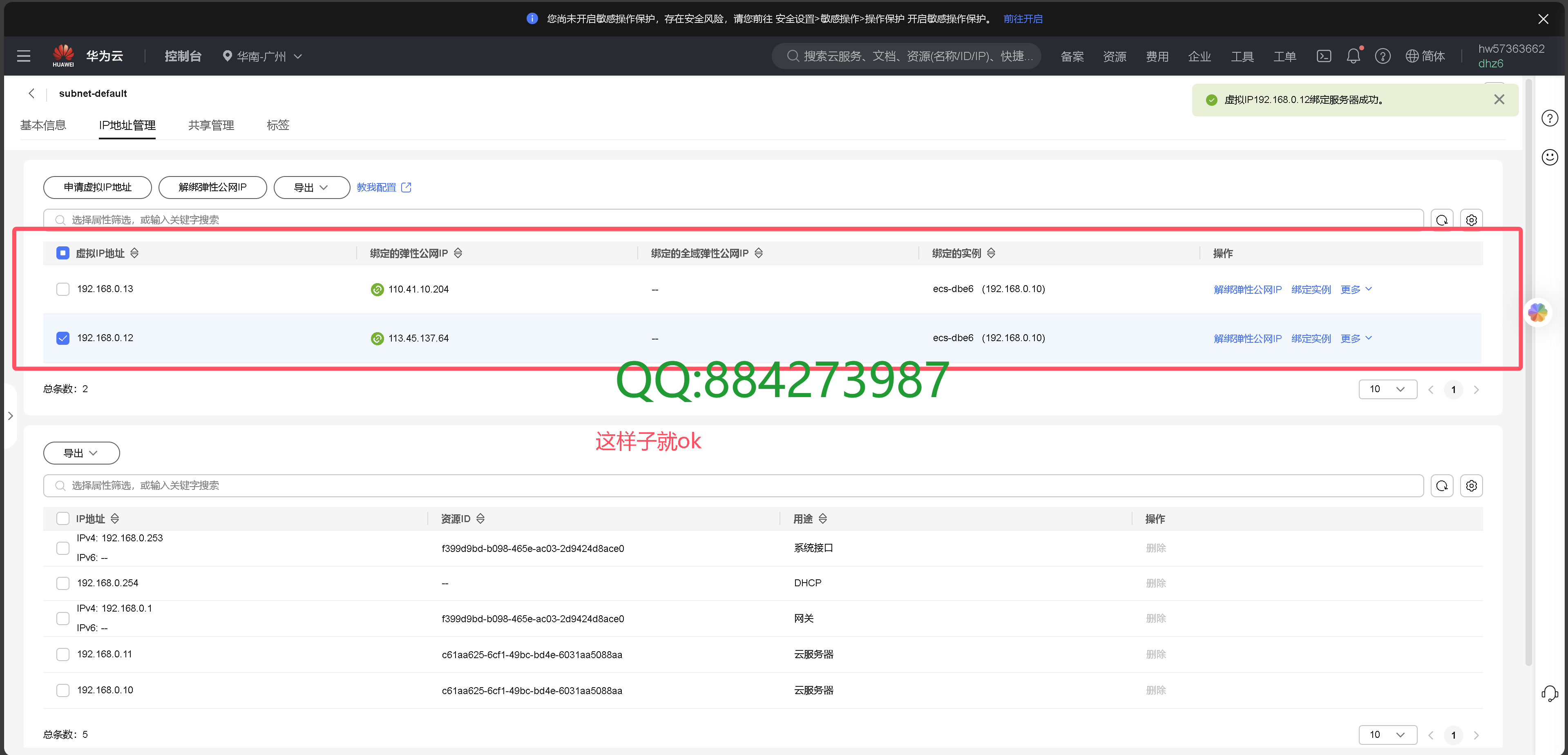Screen dimensions: 1568x755
Task: Go back using the arrow beside subnet-default
Action: (31, 93)
